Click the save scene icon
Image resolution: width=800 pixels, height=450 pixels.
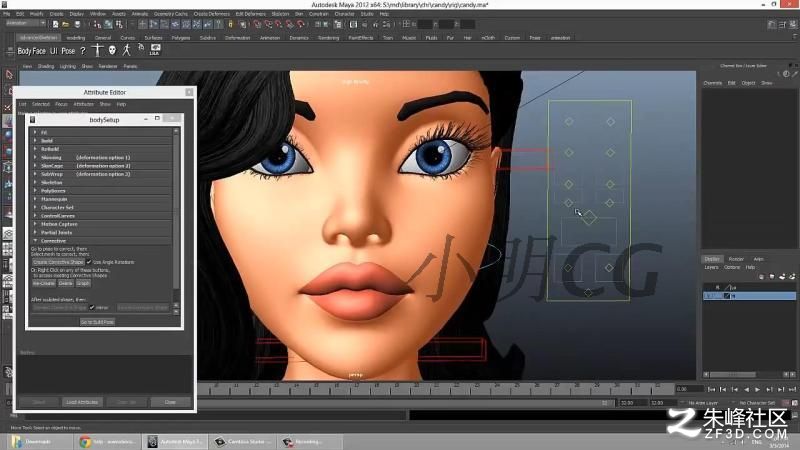click(x=78, y=24)
